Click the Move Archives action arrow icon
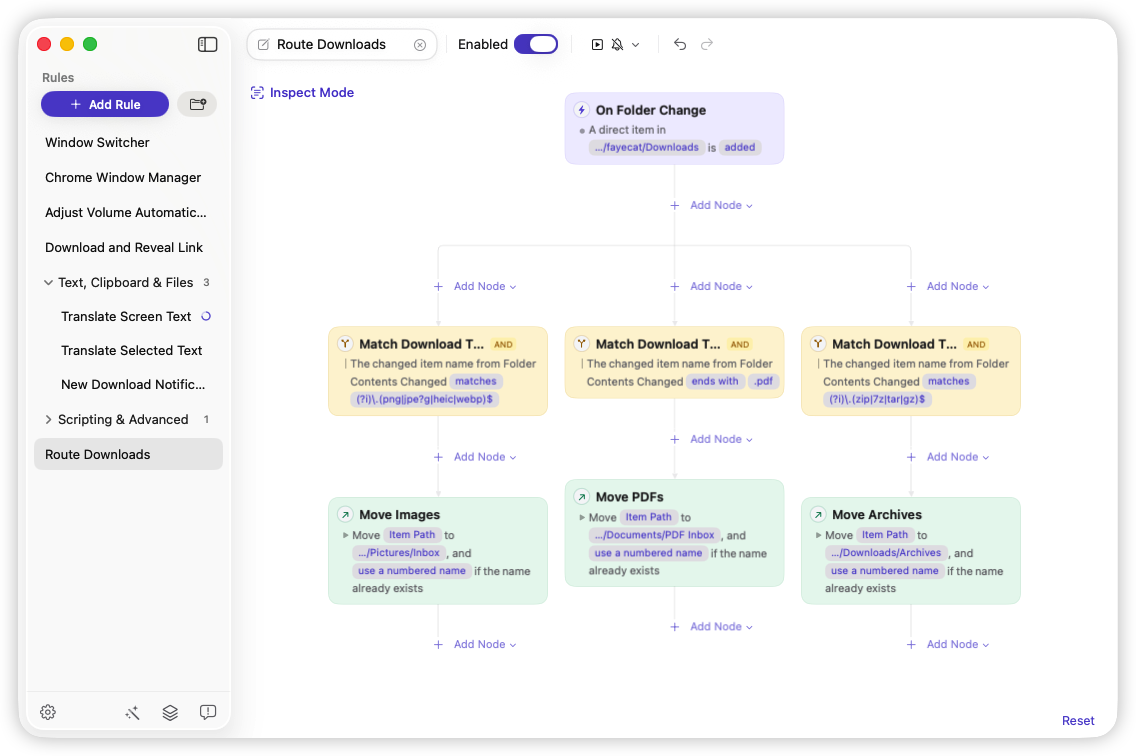Viewport: 1136px width, 756px height. coord(818,515)
